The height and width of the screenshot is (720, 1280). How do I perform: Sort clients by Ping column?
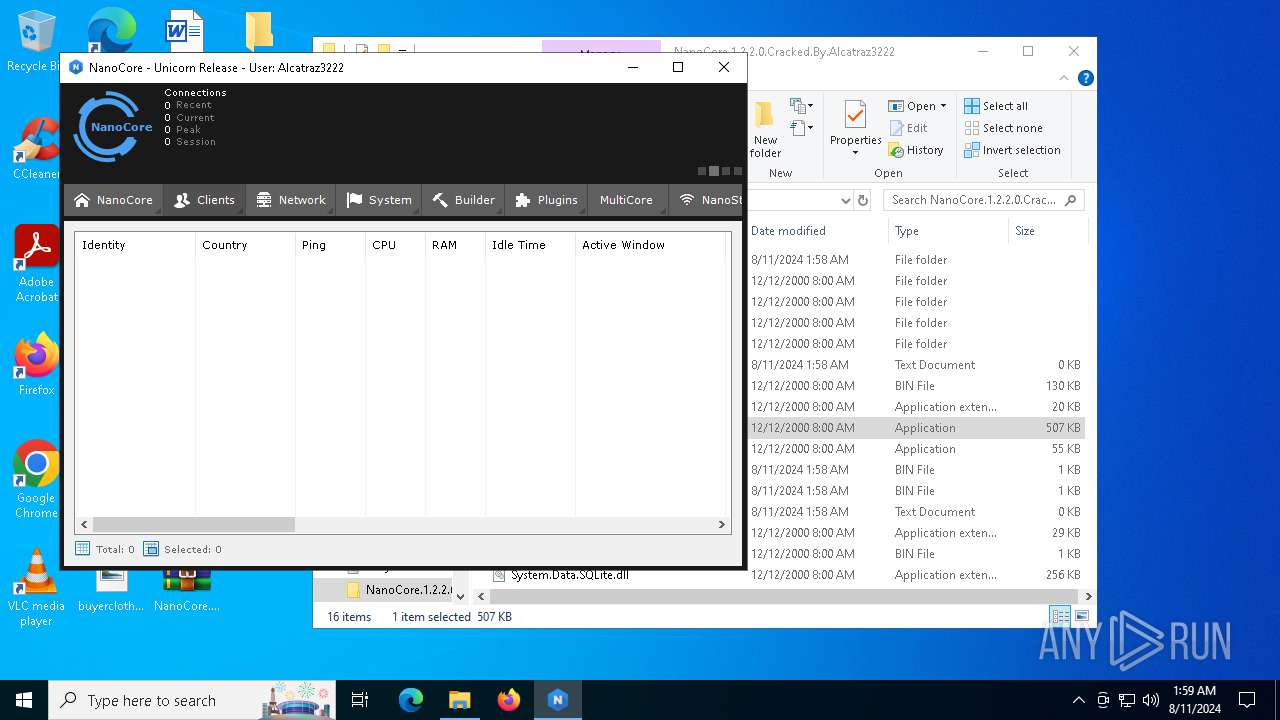tap(330, 245)
